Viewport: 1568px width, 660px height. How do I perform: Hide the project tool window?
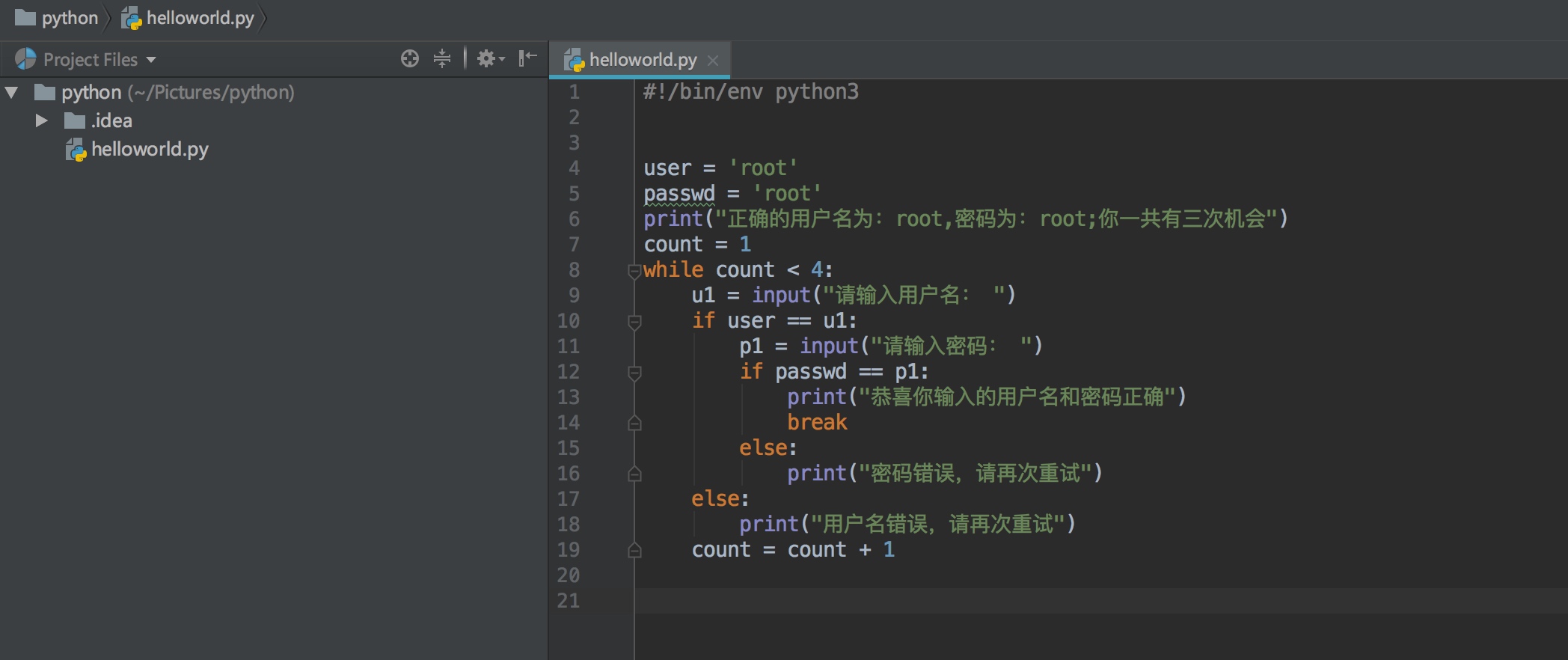[x=527, y=58]
